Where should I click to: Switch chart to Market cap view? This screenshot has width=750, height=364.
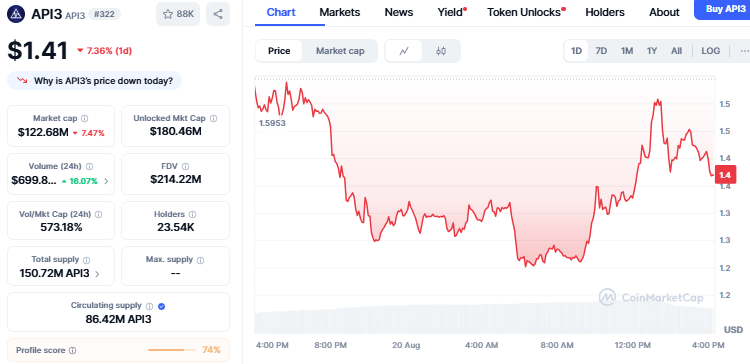(340, 51)
